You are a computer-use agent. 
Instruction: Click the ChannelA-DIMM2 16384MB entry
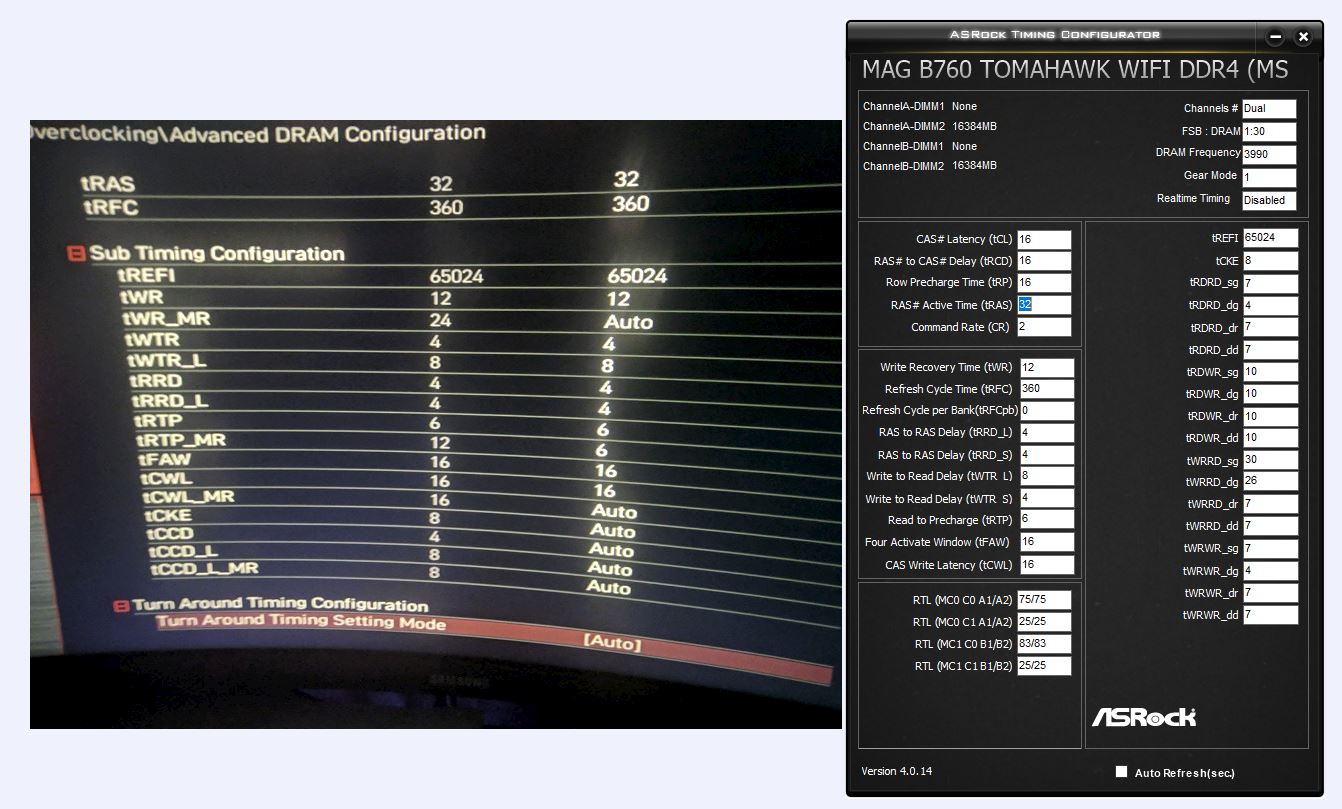pos(930,126)
